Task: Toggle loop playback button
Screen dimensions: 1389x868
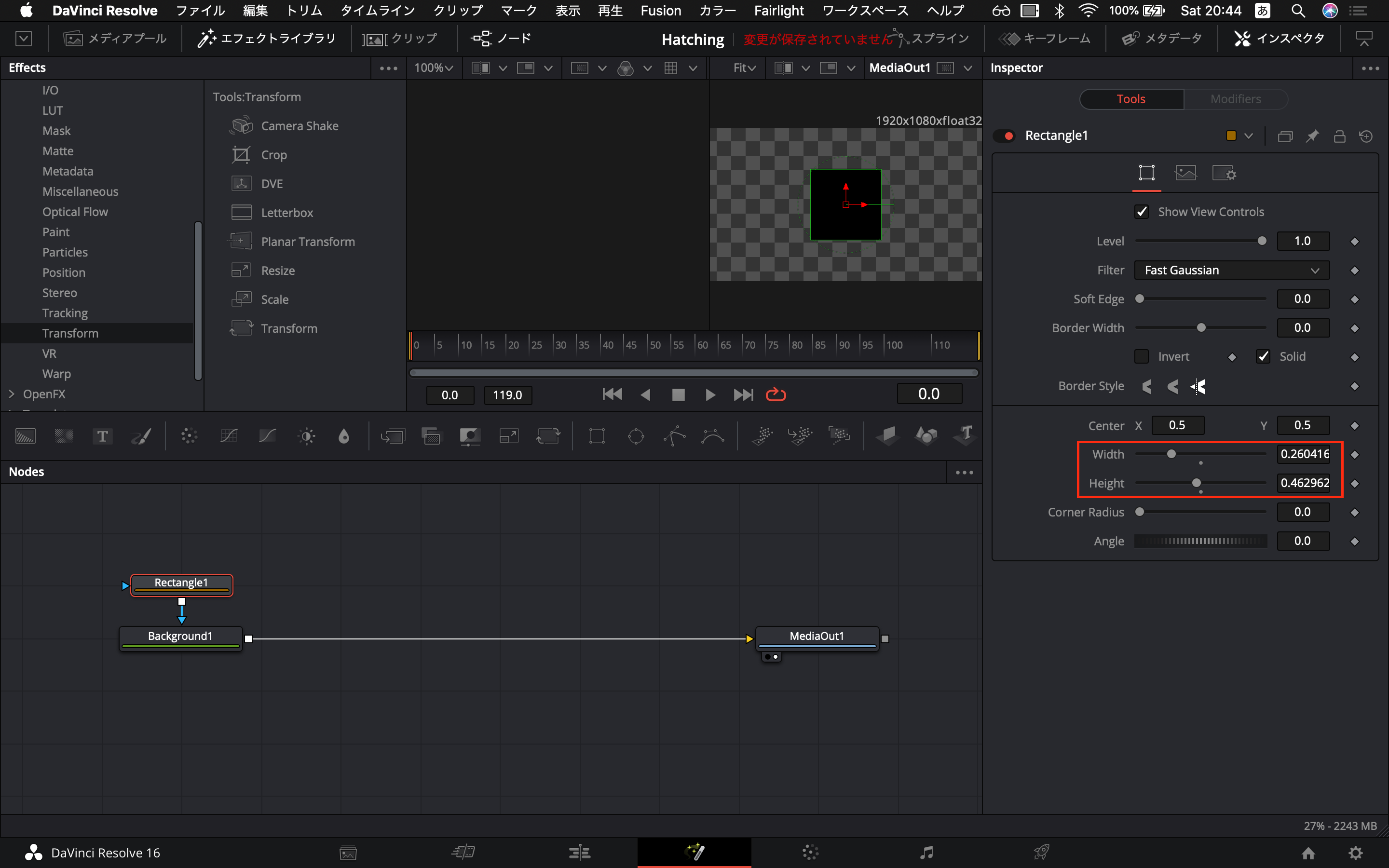Action: coord(776,394)
